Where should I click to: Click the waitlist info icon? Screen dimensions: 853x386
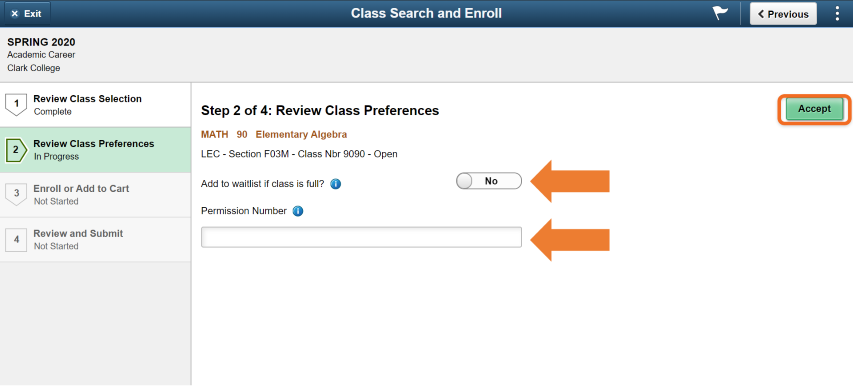[x=336, y=184]
